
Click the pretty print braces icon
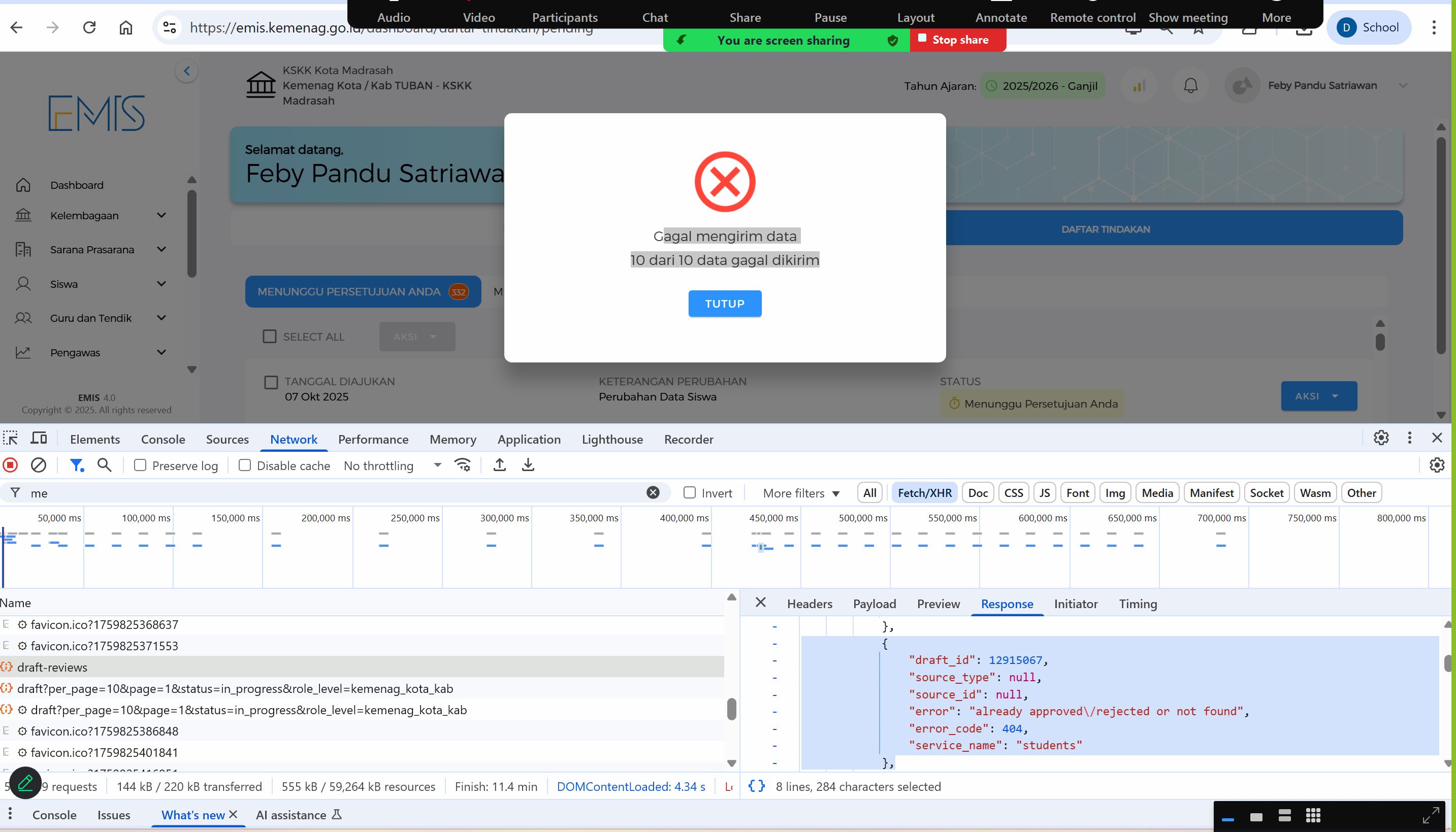pyautogui.click(x=756, y=786)
